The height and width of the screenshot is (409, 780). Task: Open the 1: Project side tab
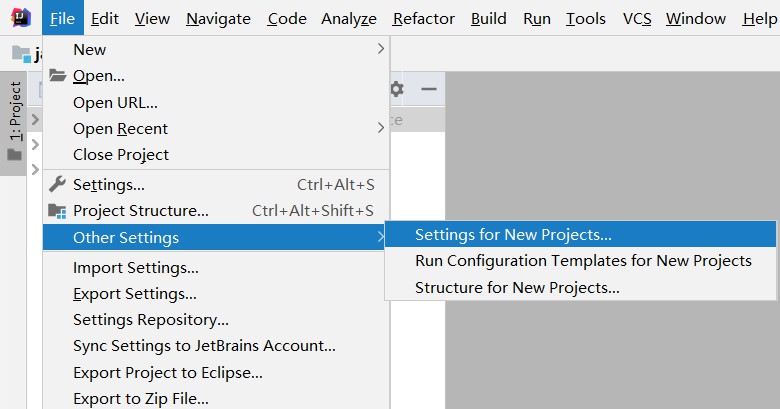tap(14, 110)
